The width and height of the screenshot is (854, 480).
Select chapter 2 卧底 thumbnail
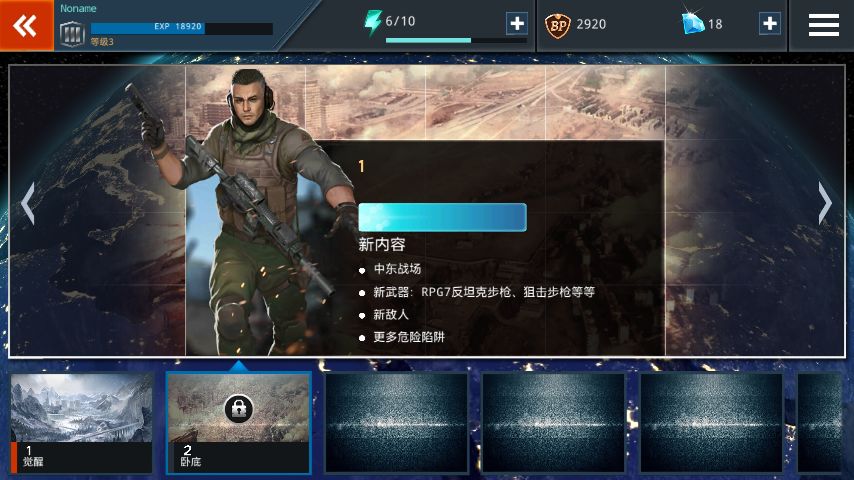(x=239, y=423)
